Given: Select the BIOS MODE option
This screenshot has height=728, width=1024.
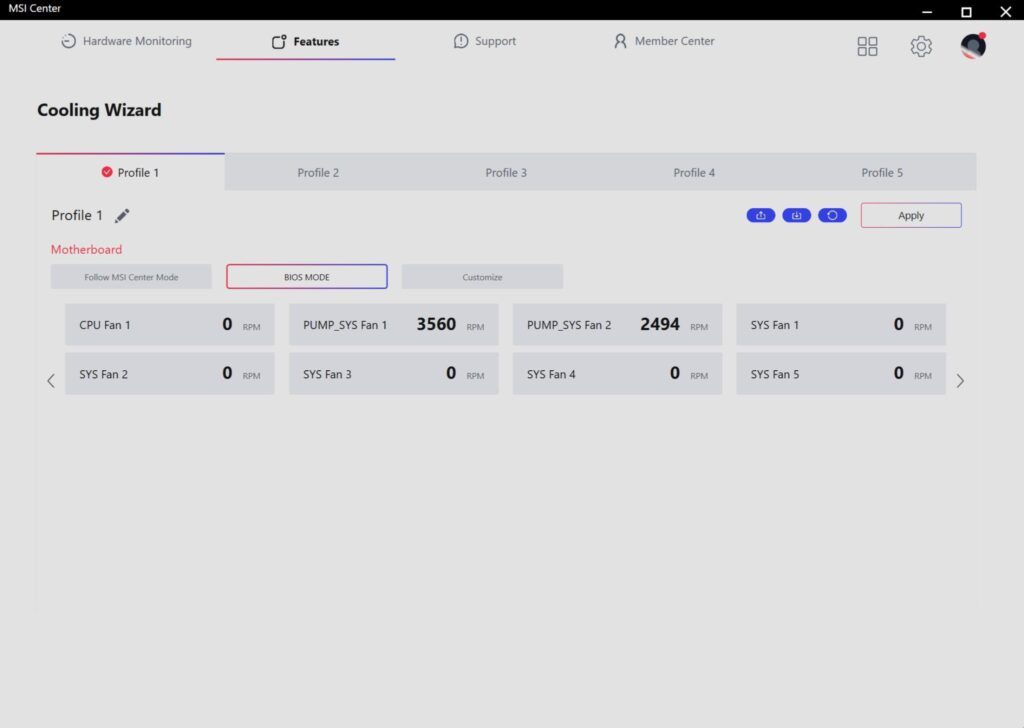Looking at the screenshot, I should pos(307,277).
